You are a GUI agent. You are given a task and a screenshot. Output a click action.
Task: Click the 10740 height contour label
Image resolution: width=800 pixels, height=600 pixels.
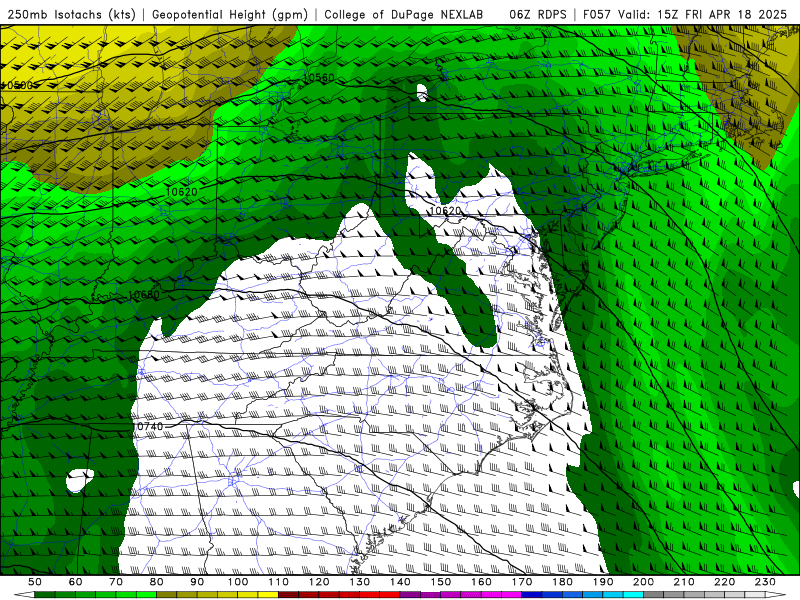click(148, 427)
